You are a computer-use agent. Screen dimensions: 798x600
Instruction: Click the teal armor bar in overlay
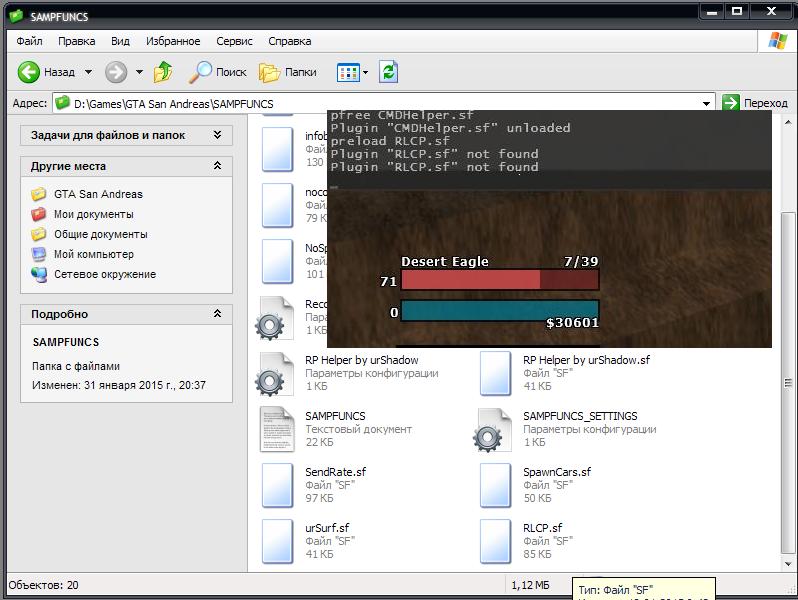click(500, 310)
